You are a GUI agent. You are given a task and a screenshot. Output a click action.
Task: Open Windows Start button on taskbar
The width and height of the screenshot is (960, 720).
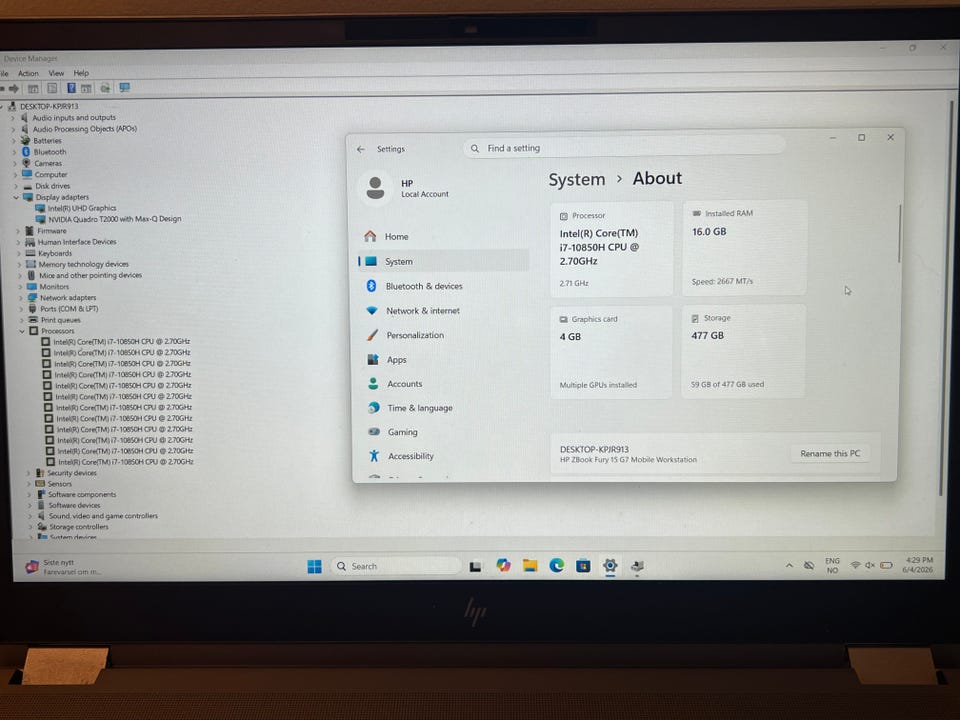[x=315, y=566]
